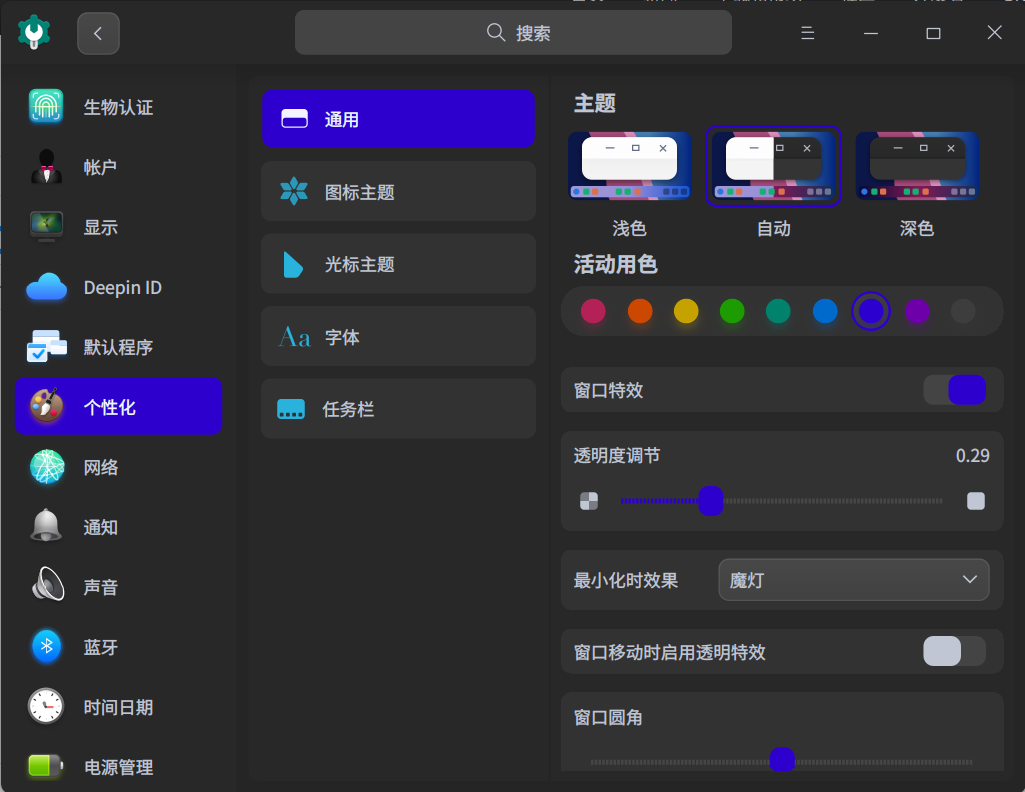
Task: Pick the red active accent color
Action: [x=593, y=311]
